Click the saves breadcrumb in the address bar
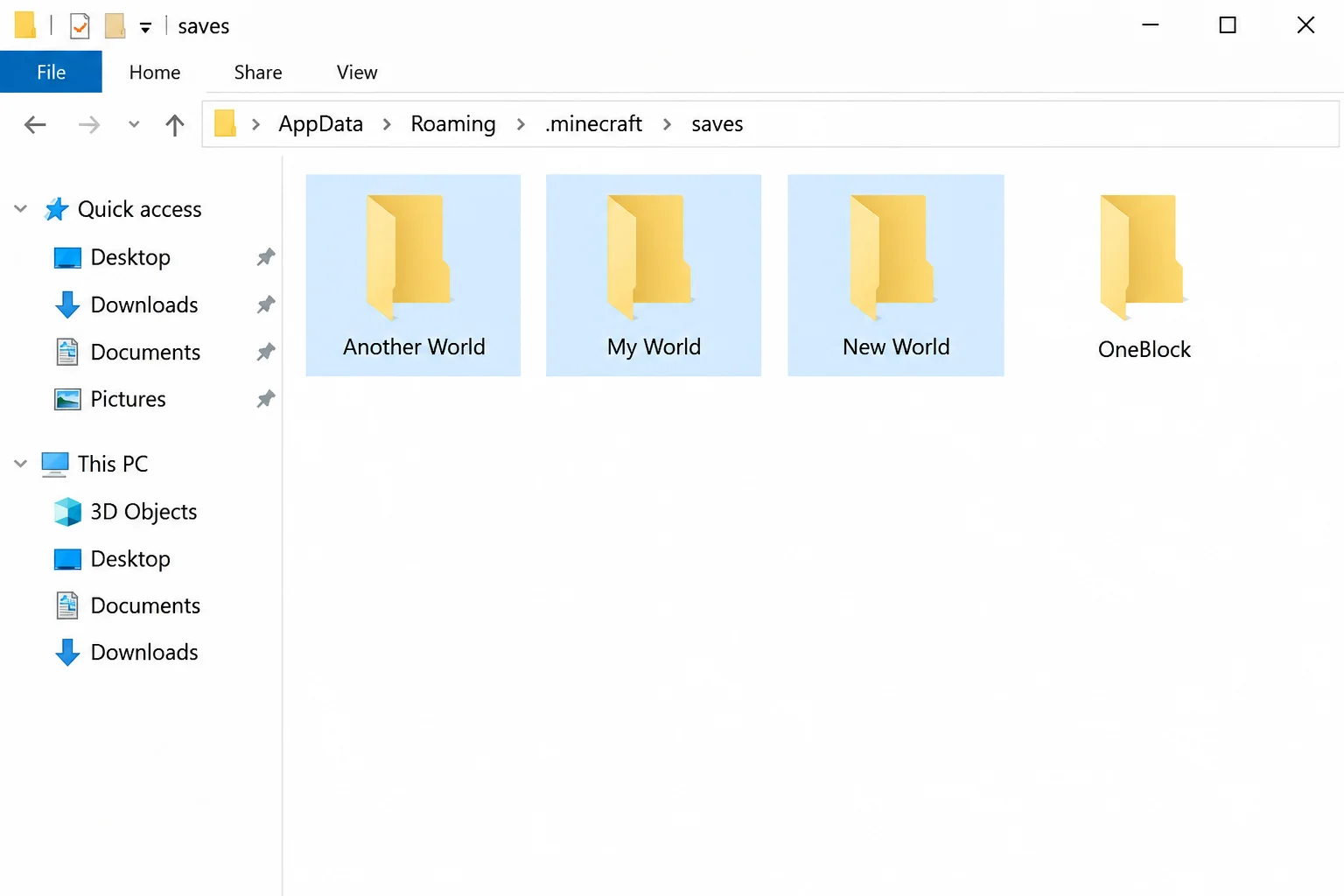This screenshot has height=896, width=1344. click(717, 124)
